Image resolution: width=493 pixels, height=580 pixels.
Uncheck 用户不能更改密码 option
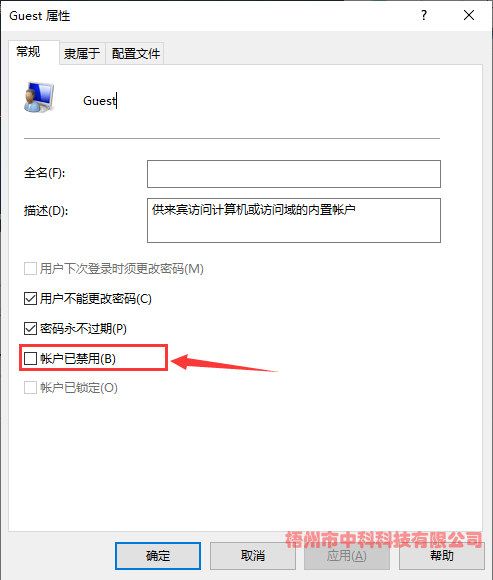(x=30, y=299)
